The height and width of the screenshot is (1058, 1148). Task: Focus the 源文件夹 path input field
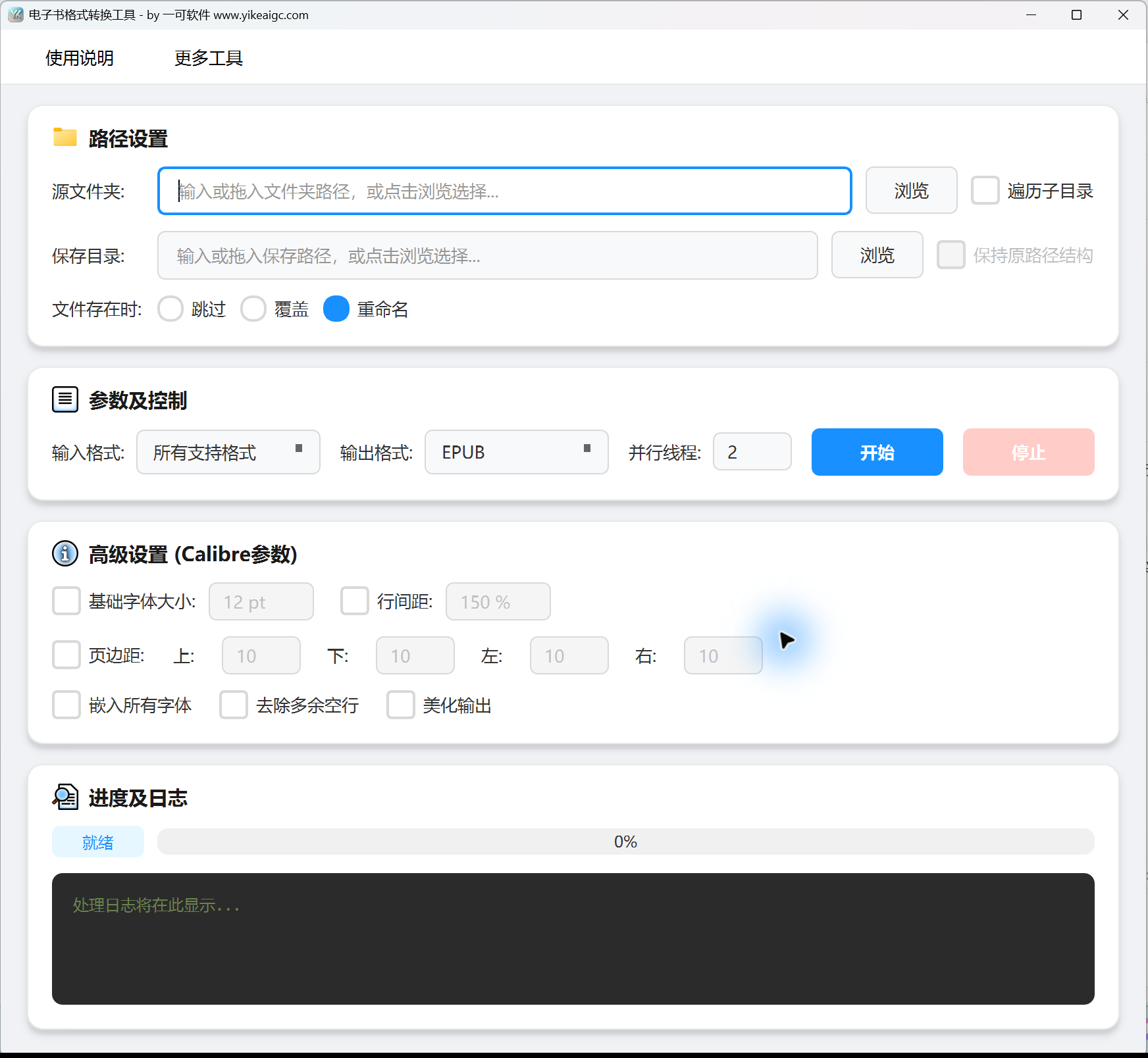click(505, 191)
